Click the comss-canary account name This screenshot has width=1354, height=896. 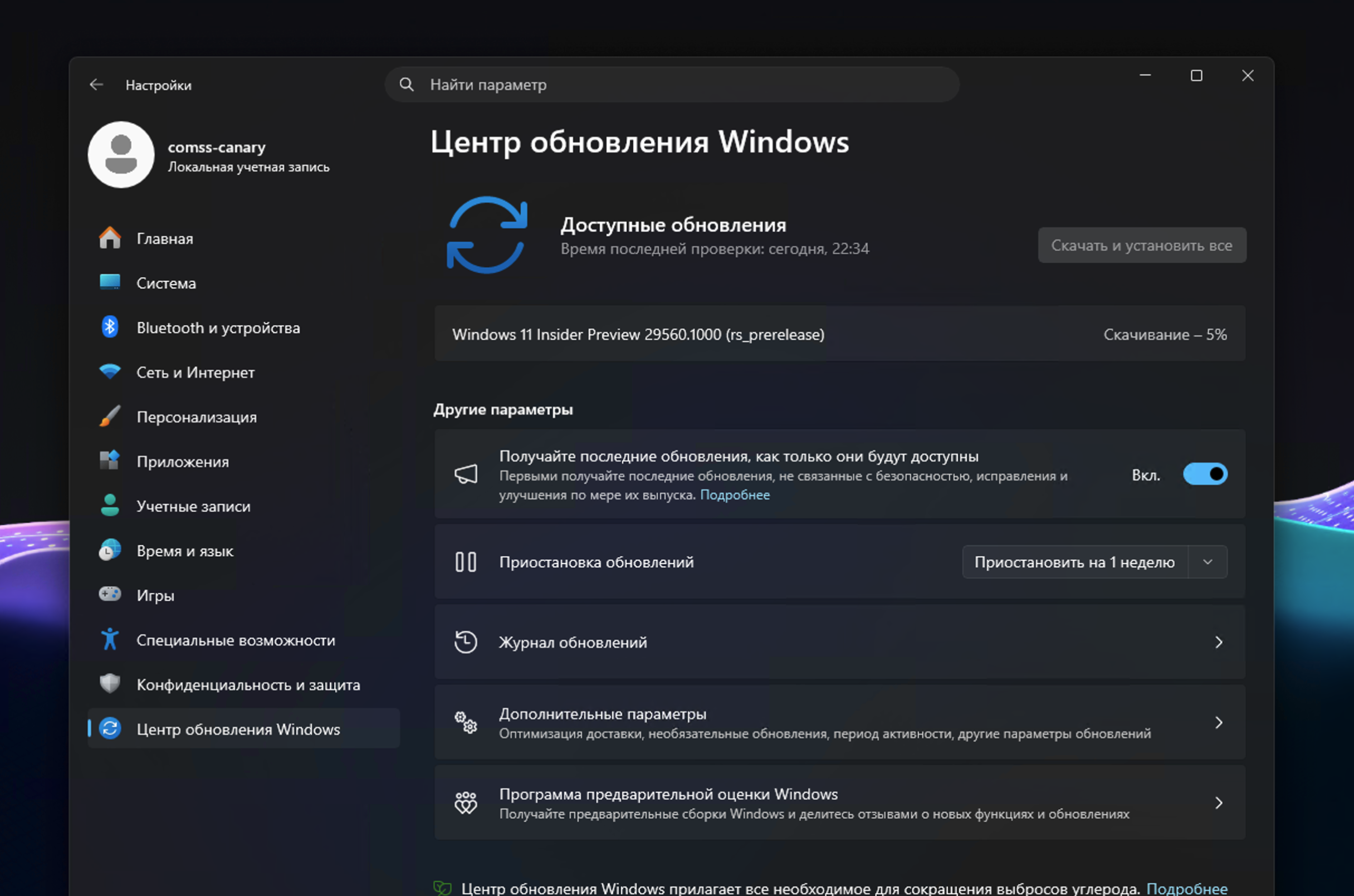click(x=217, y=147)
